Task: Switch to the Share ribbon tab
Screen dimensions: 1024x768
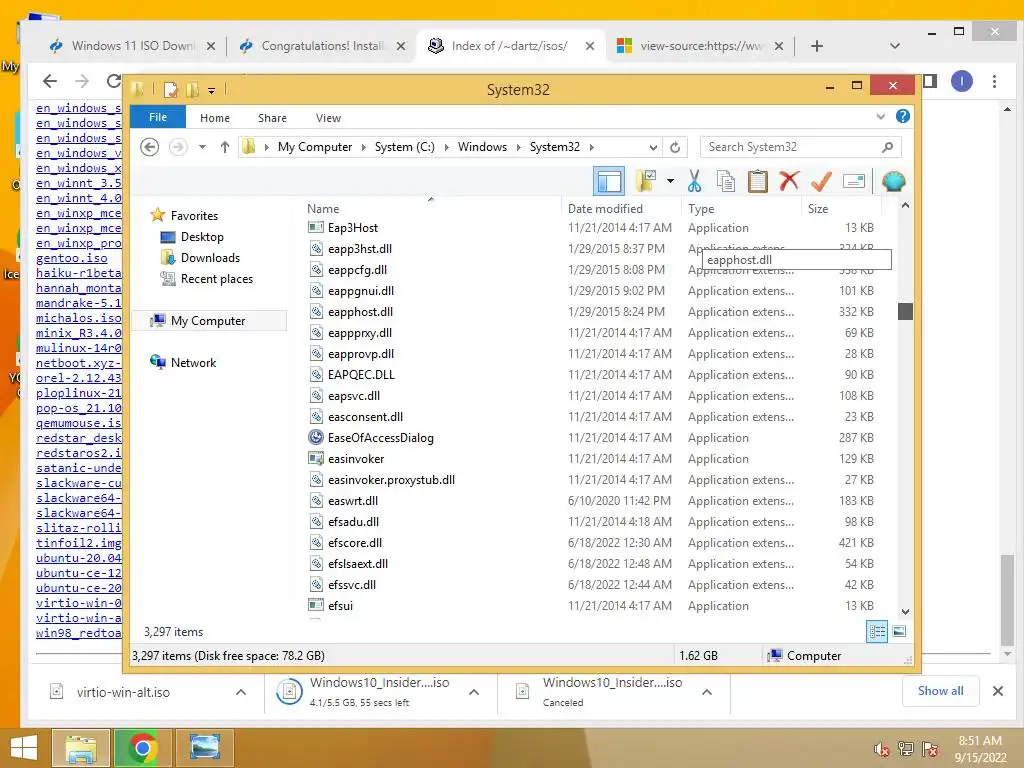Action: tap(272, 118)
